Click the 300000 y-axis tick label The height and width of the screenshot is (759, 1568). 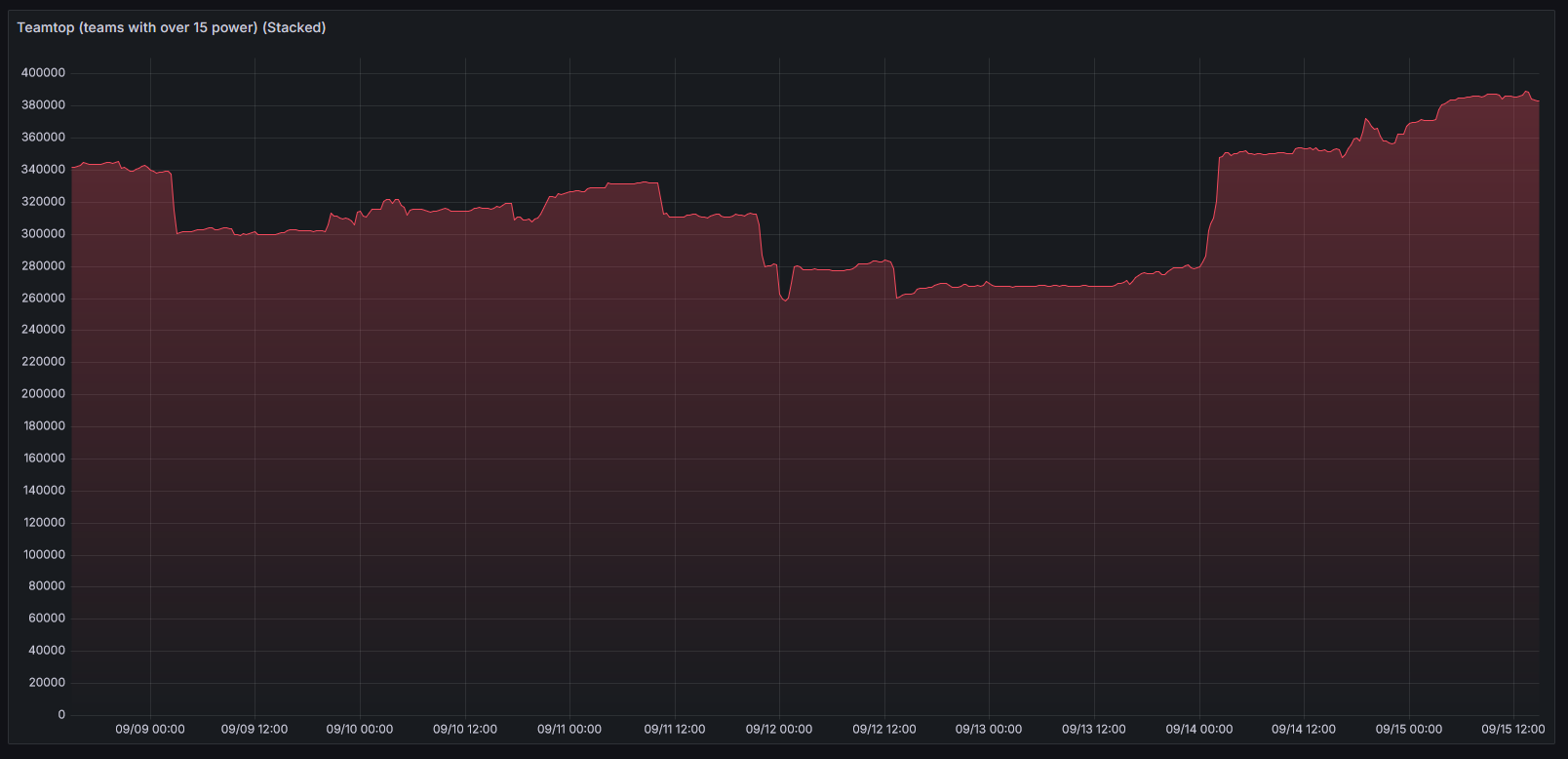[43, 233]
